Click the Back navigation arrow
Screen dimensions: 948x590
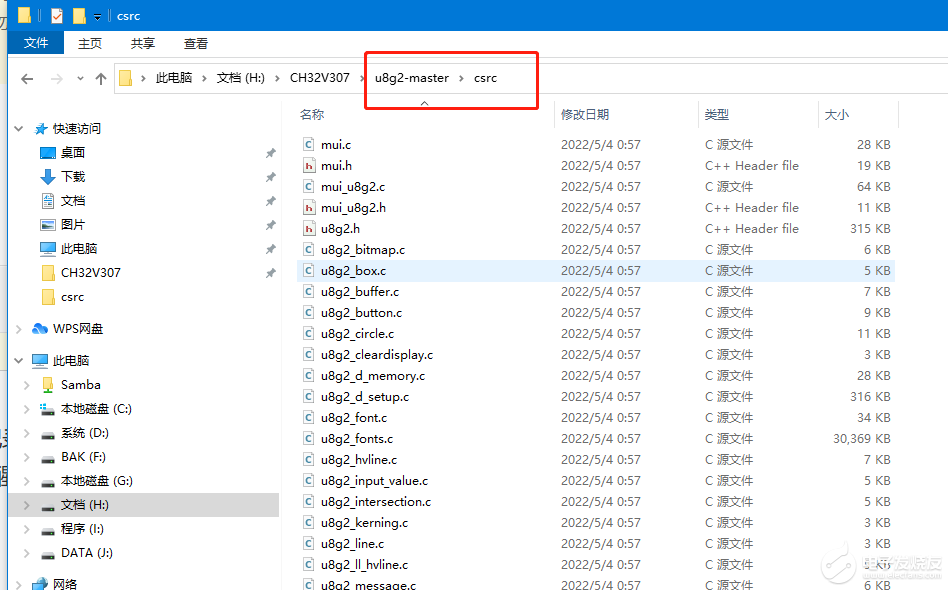[x=27, y=79]
